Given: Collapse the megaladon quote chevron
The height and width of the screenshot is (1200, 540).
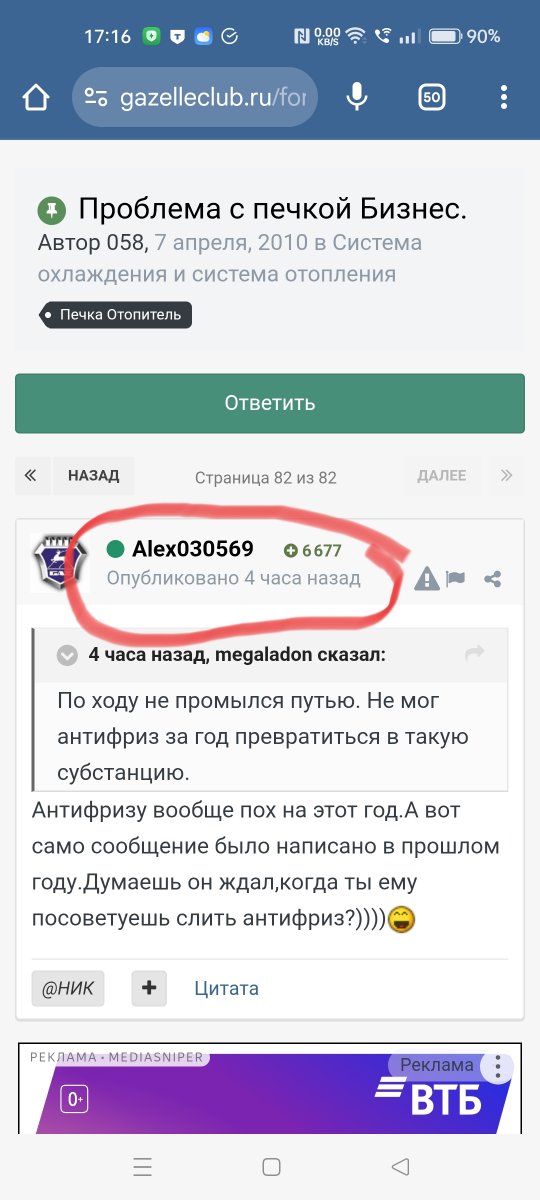Looking at the screenshot, I should (67, 656).
